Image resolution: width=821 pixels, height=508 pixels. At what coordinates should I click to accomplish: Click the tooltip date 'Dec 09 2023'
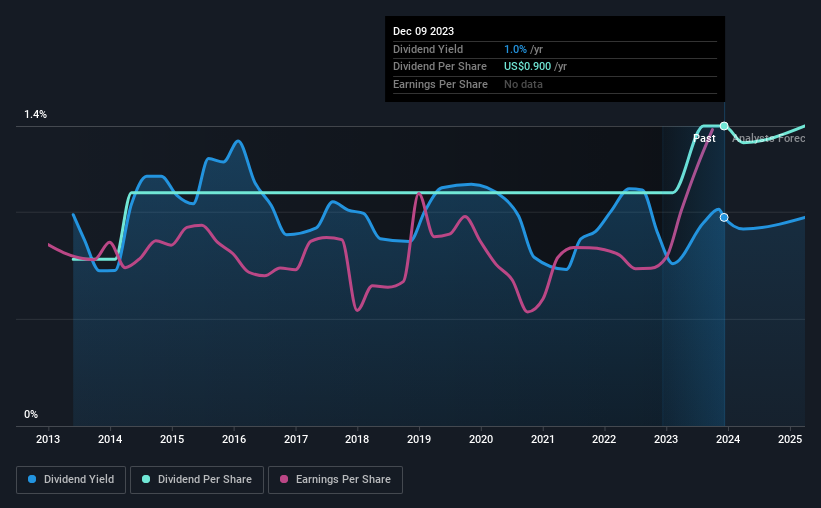(424, 31)
